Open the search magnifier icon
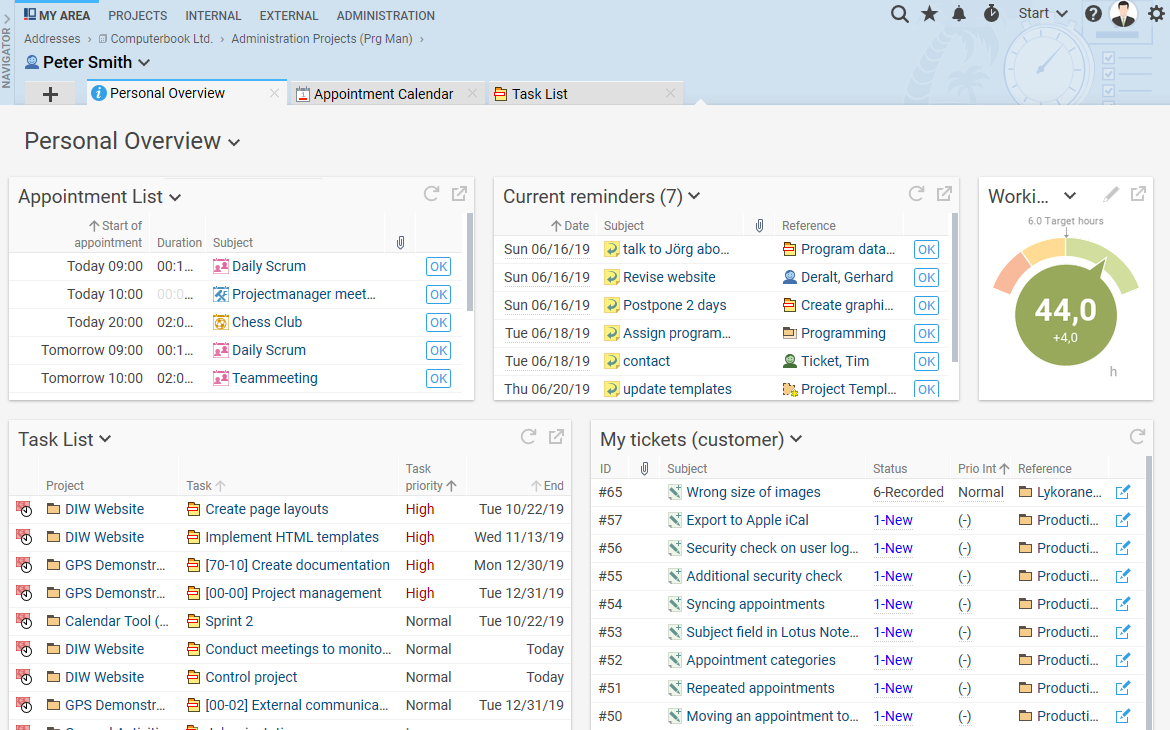This screenshot has height=730, width=1170. click(899, 14)
